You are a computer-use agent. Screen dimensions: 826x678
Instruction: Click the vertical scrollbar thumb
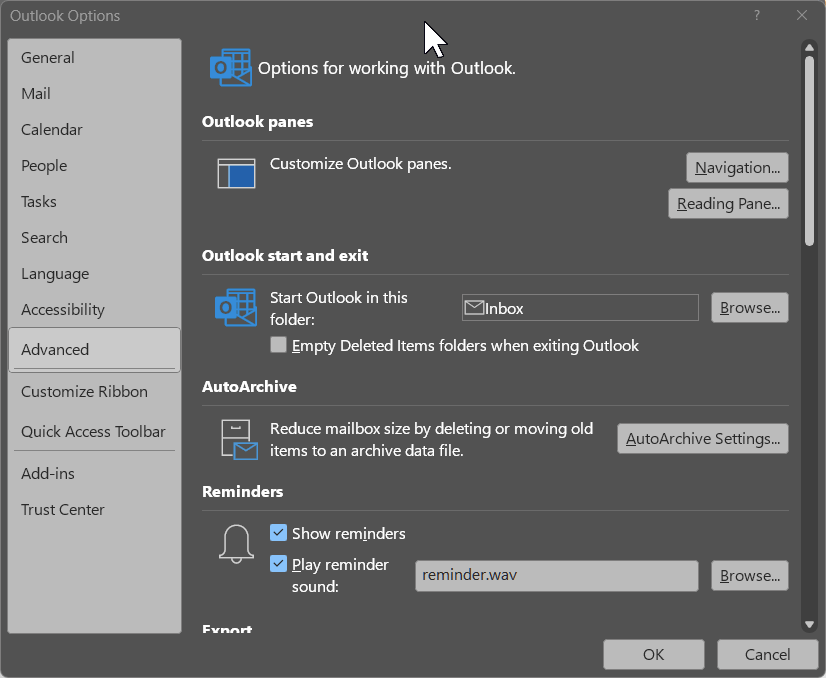pyautogui.click(x=809, y=150)
